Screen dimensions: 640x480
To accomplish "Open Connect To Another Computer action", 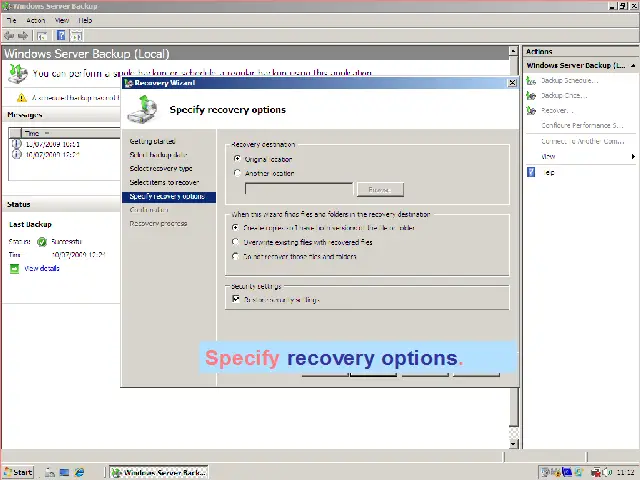I will pos(582,141).
